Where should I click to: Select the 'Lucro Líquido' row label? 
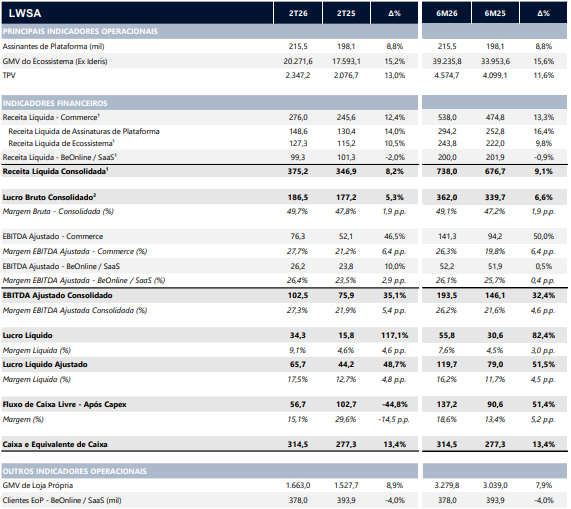27,336
